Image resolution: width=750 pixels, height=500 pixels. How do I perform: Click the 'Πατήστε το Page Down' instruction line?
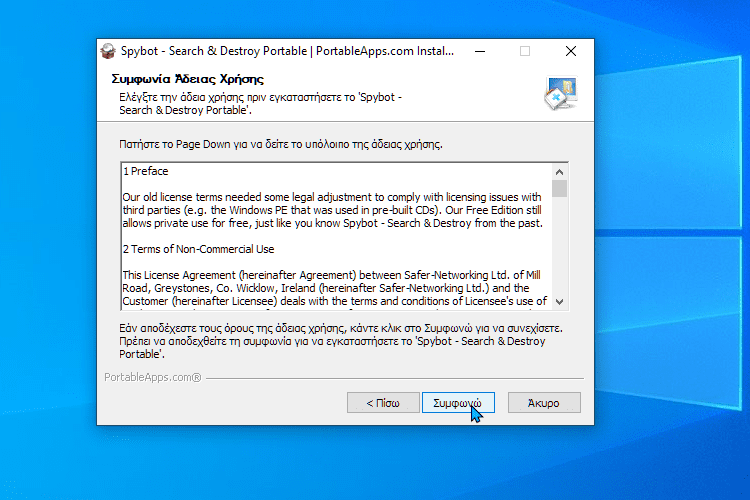coord(281,144)
